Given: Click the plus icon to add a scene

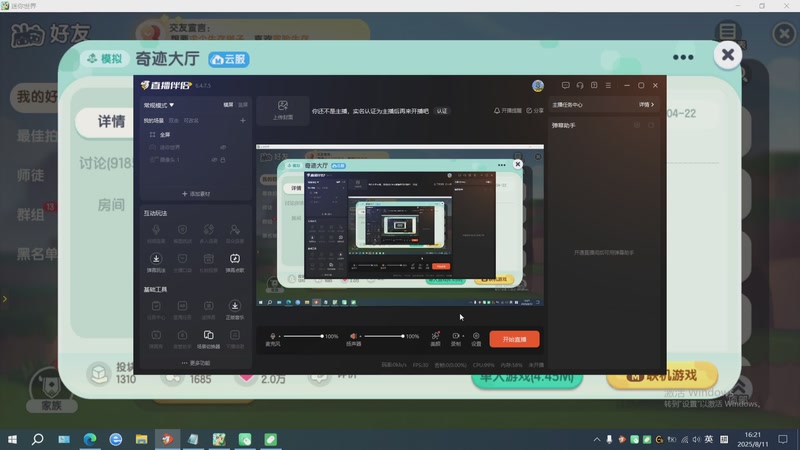Looking at the screenshot, I should click(x=243, y=120).
